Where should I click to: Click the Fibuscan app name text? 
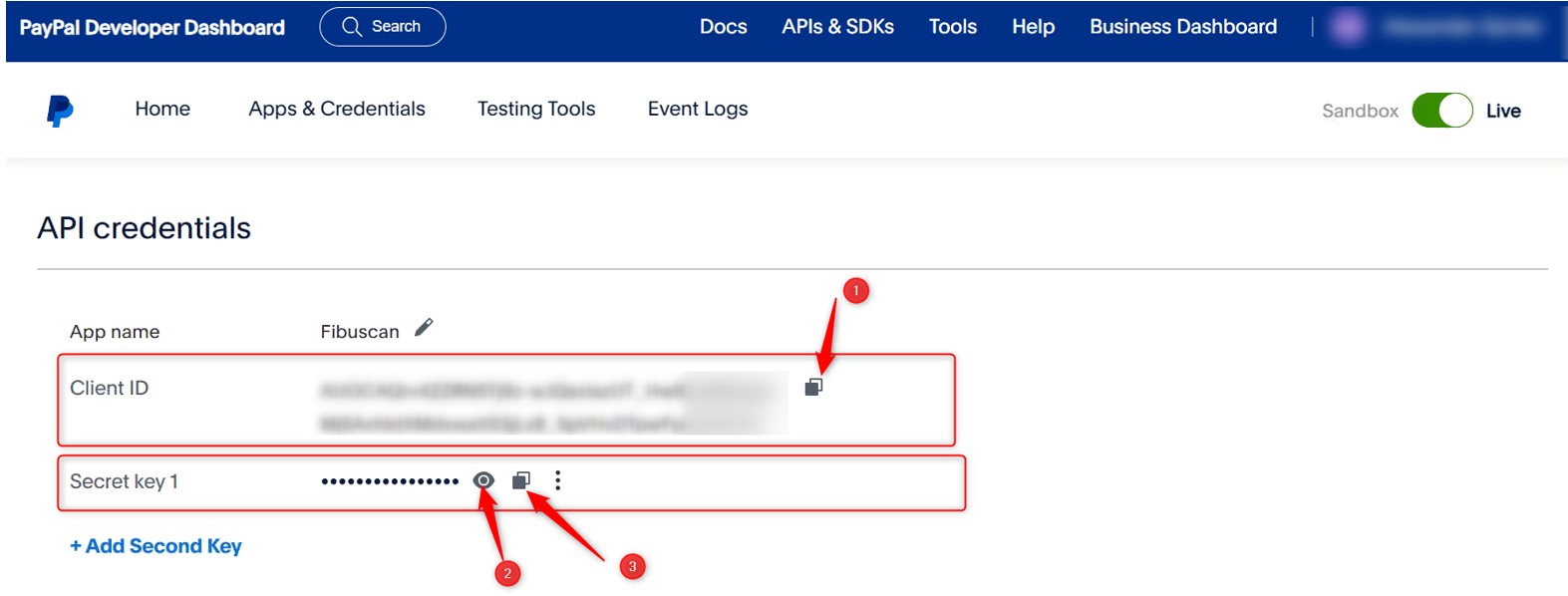pyautogui.click(x=360, y=332)
